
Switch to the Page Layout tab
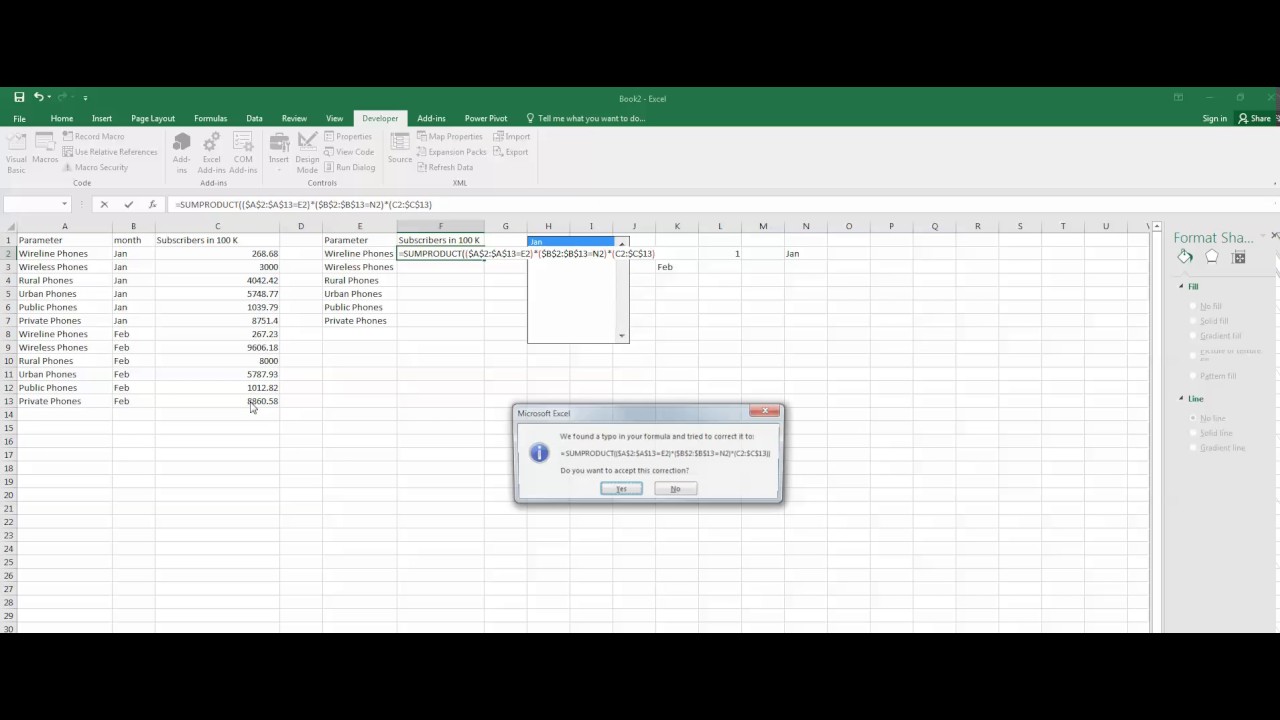coord(153,118)
